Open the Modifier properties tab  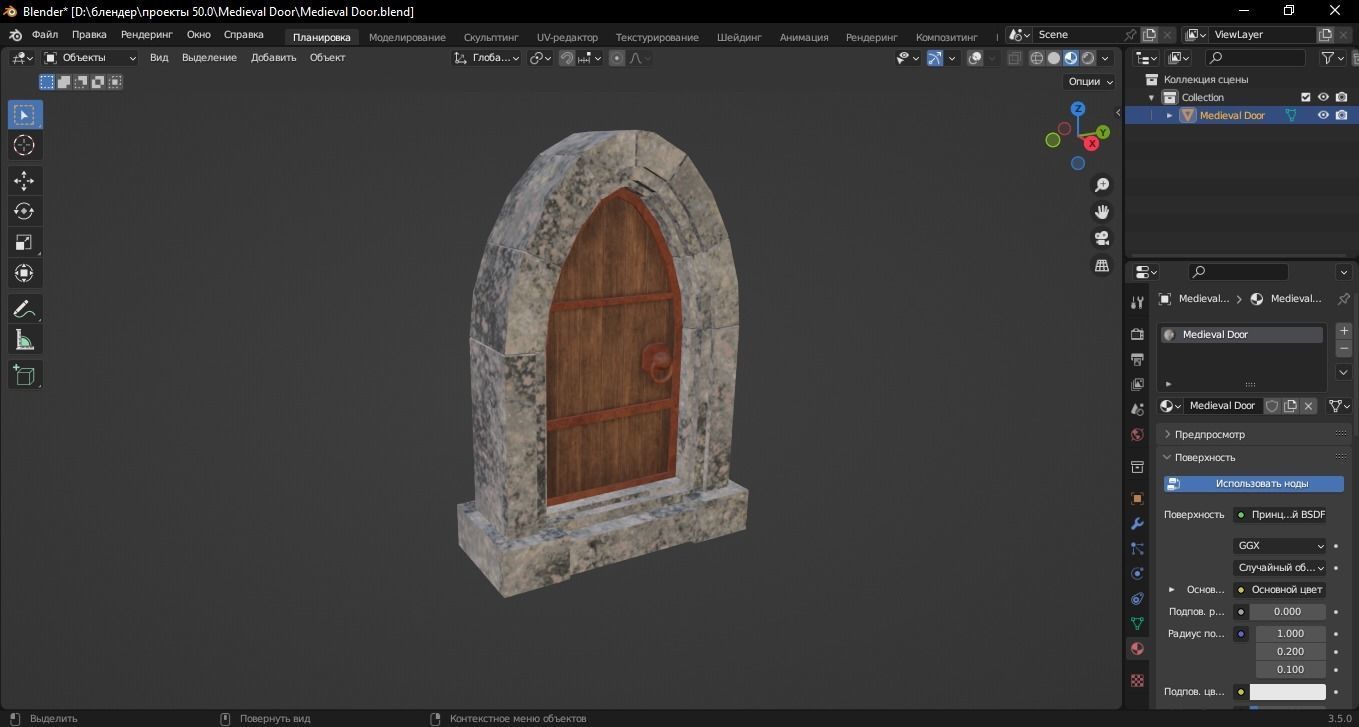click(1136, 524)
